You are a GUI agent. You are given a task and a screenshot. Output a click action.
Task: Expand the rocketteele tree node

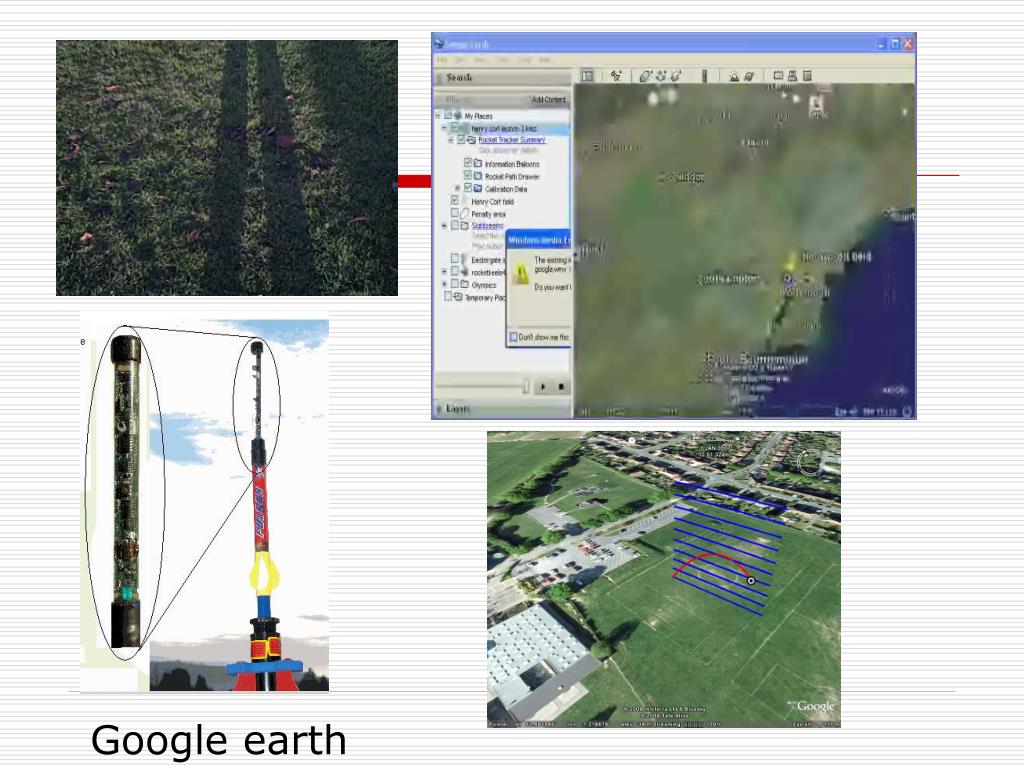[444, 271]
